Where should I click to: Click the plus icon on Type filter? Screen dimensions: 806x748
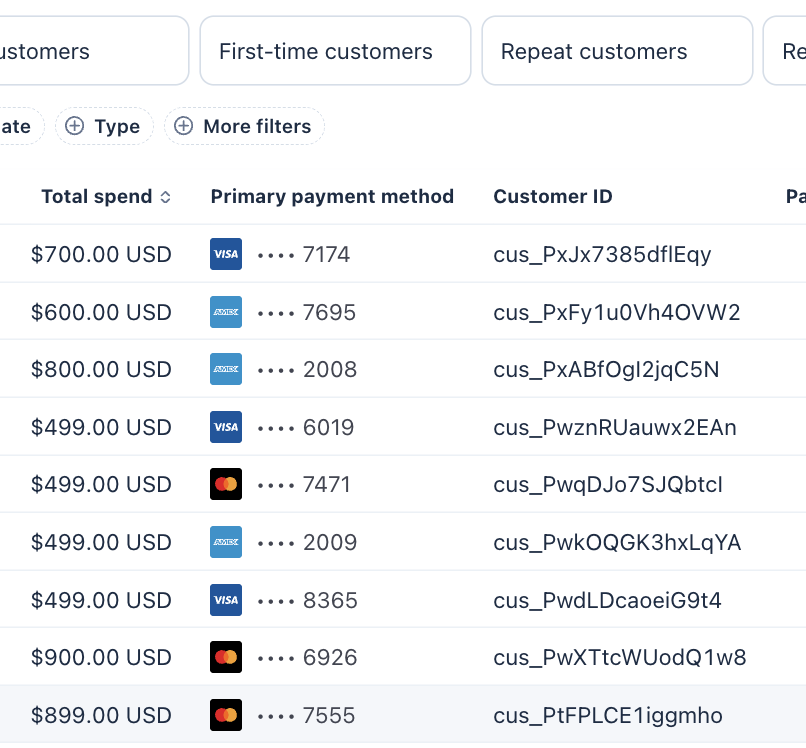[x=75, y=126]
